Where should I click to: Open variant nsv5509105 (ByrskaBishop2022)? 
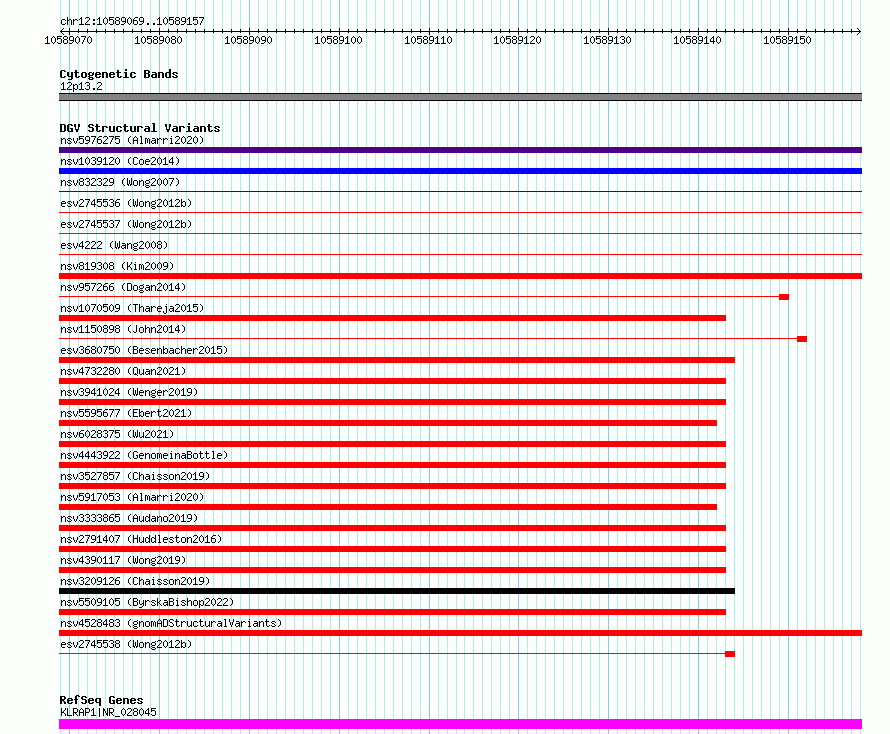(x=147, y=602)
